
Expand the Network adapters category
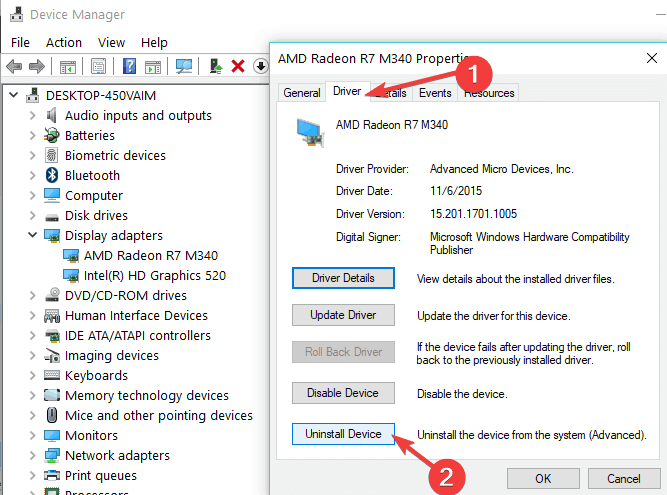32,455
